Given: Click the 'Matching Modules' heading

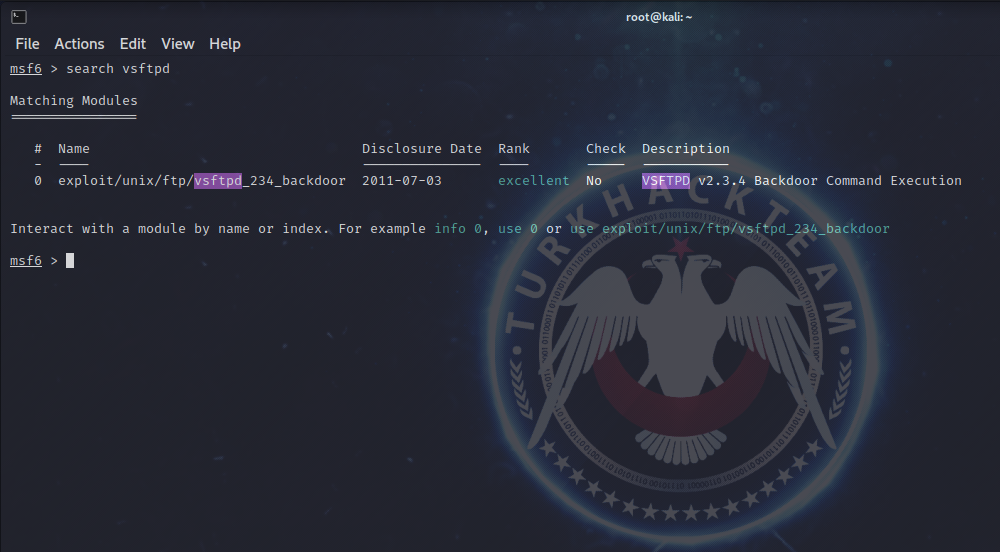Looking at the screenshot, I should pos(73,101).
